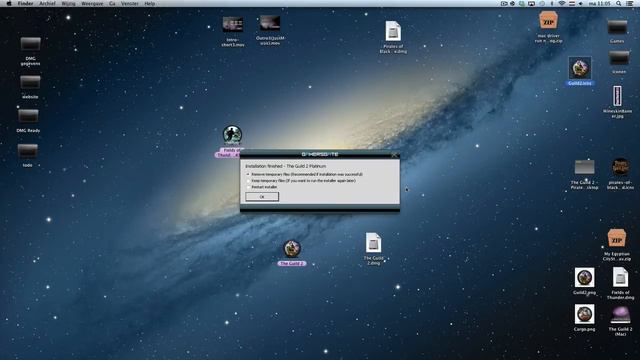
Task: Open Spotlight search magnifier icon
Action: [619, 3]
